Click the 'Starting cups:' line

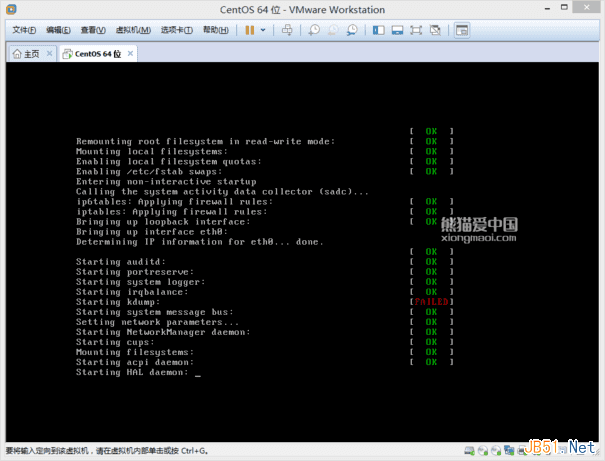coord(115,342)
